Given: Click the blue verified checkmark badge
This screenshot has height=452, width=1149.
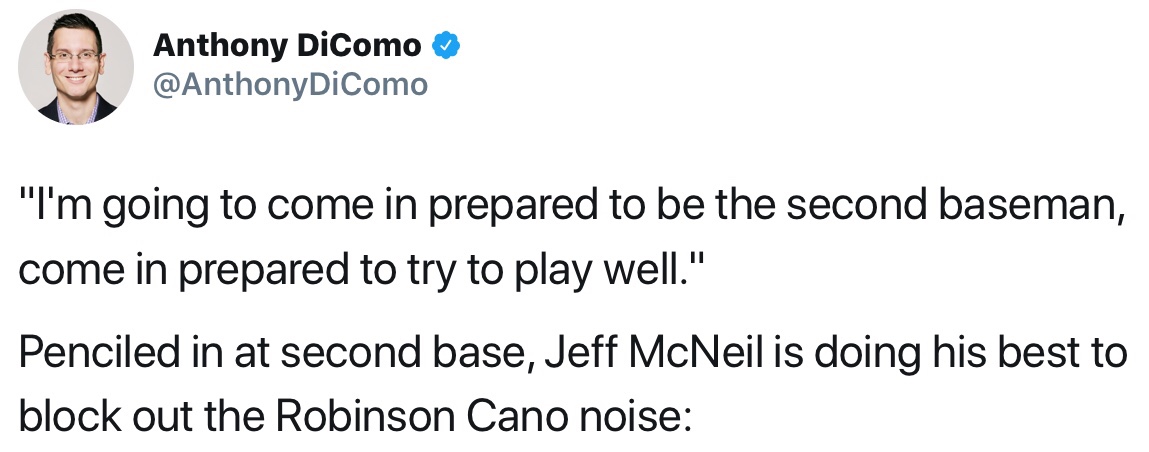Looking at the screenshot, I should click(446, 45).
